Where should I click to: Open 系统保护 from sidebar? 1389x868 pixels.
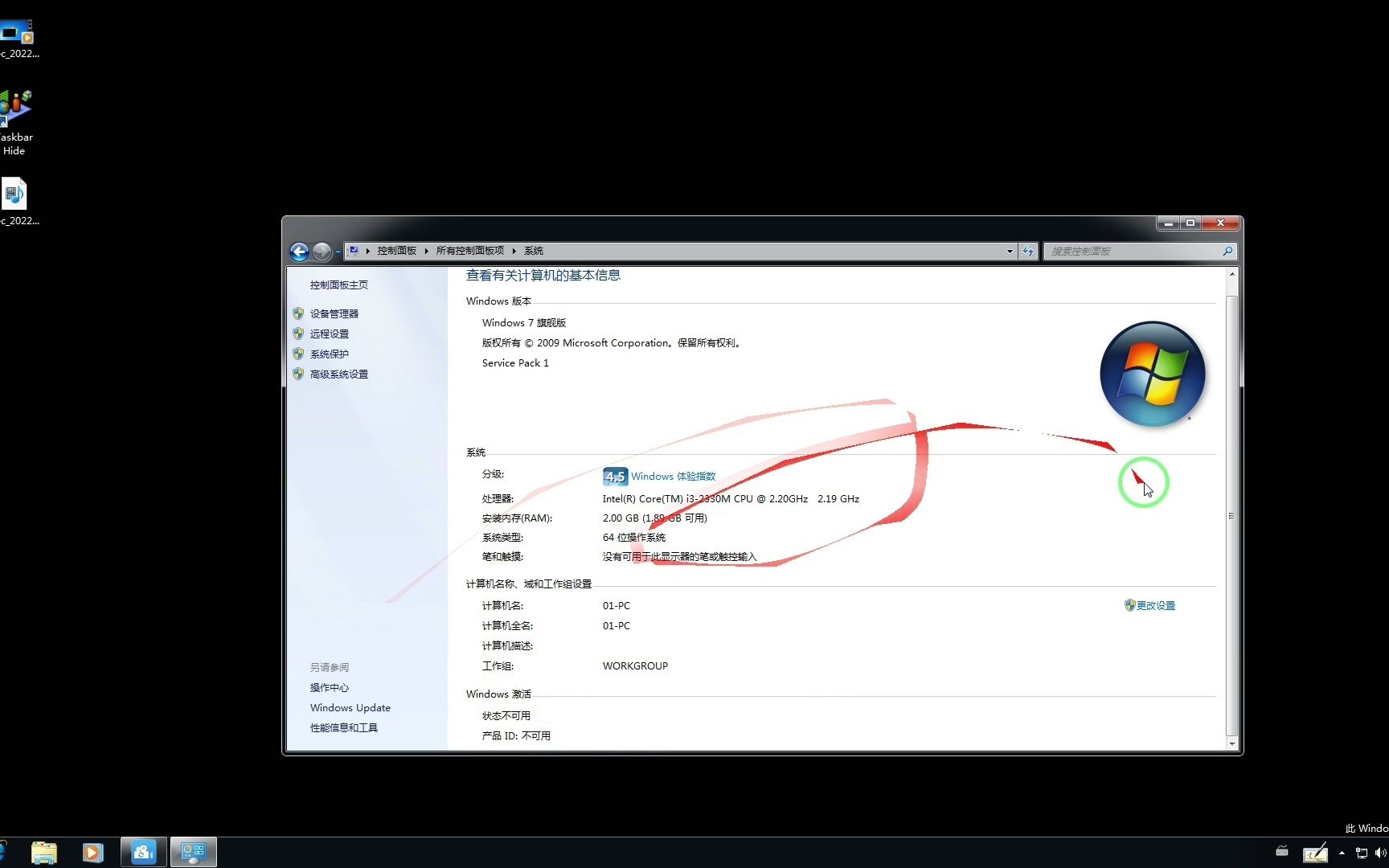[x=330, y=354]
